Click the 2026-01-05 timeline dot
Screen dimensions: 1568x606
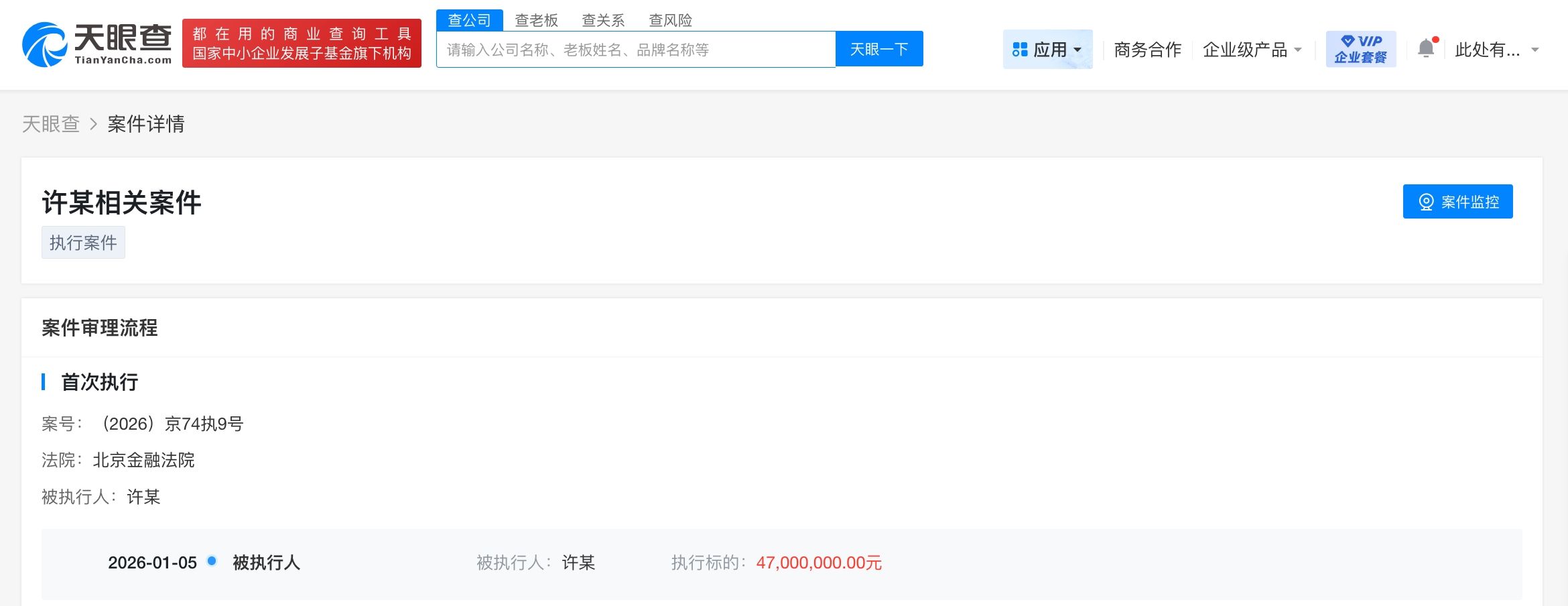[212, 561]
